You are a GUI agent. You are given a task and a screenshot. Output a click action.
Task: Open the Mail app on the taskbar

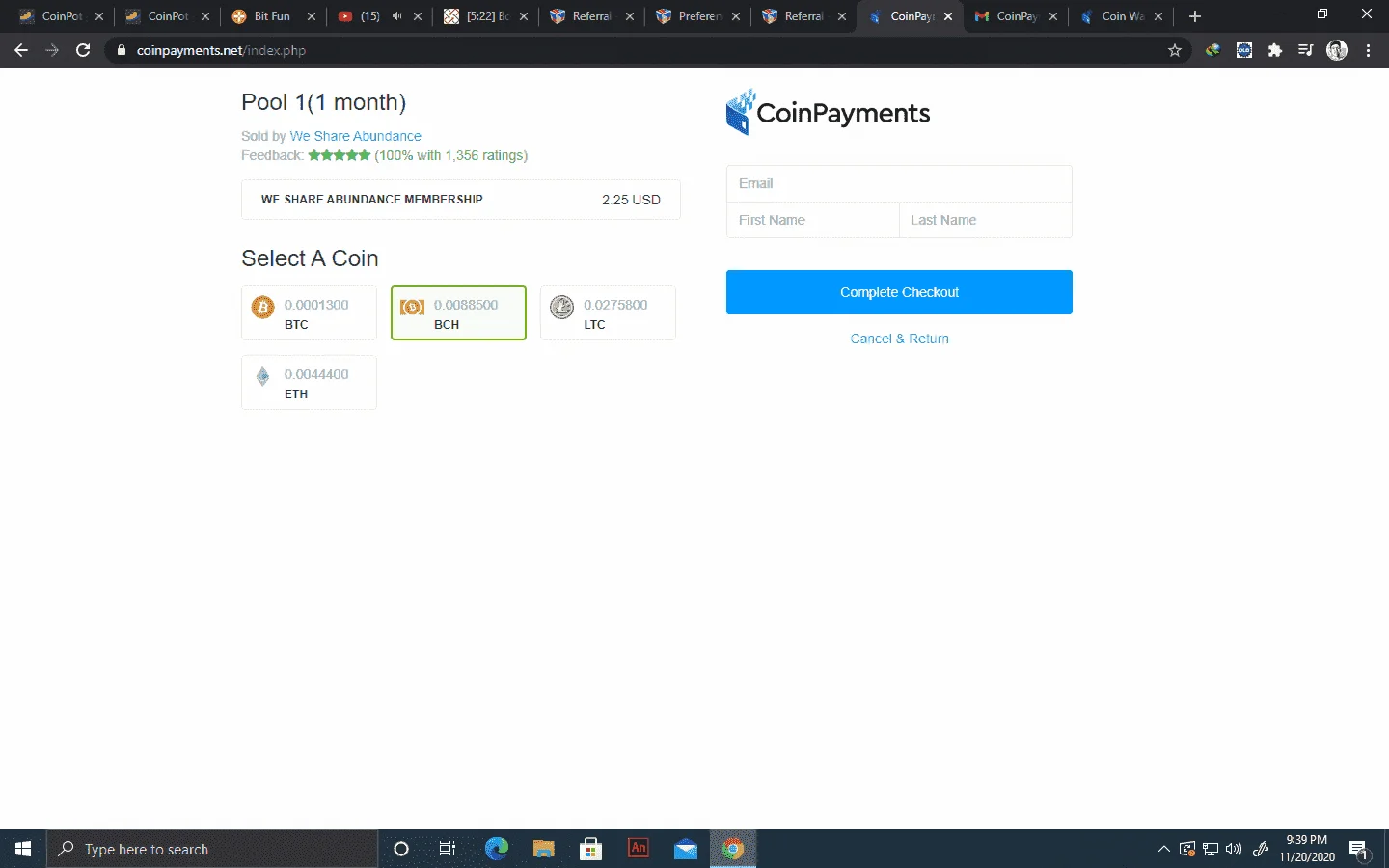coord(686,849)
